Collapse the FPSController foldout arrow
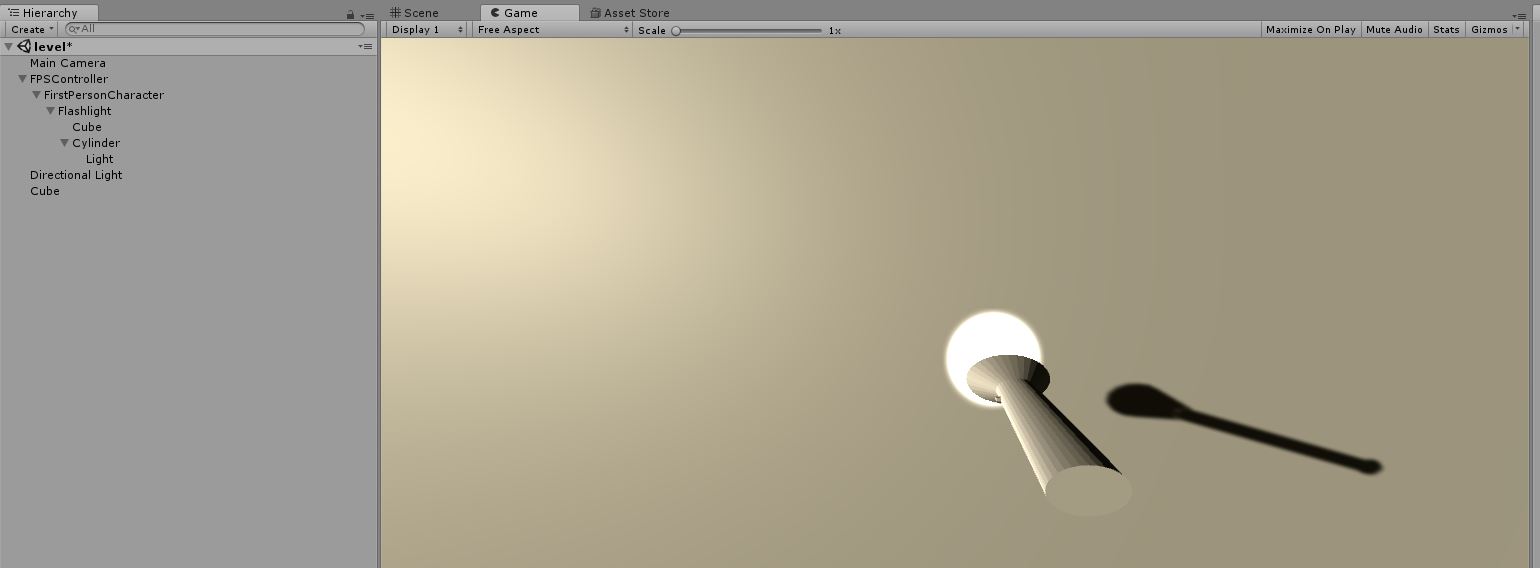This screenshot has height=568, width=1540. 22,79
